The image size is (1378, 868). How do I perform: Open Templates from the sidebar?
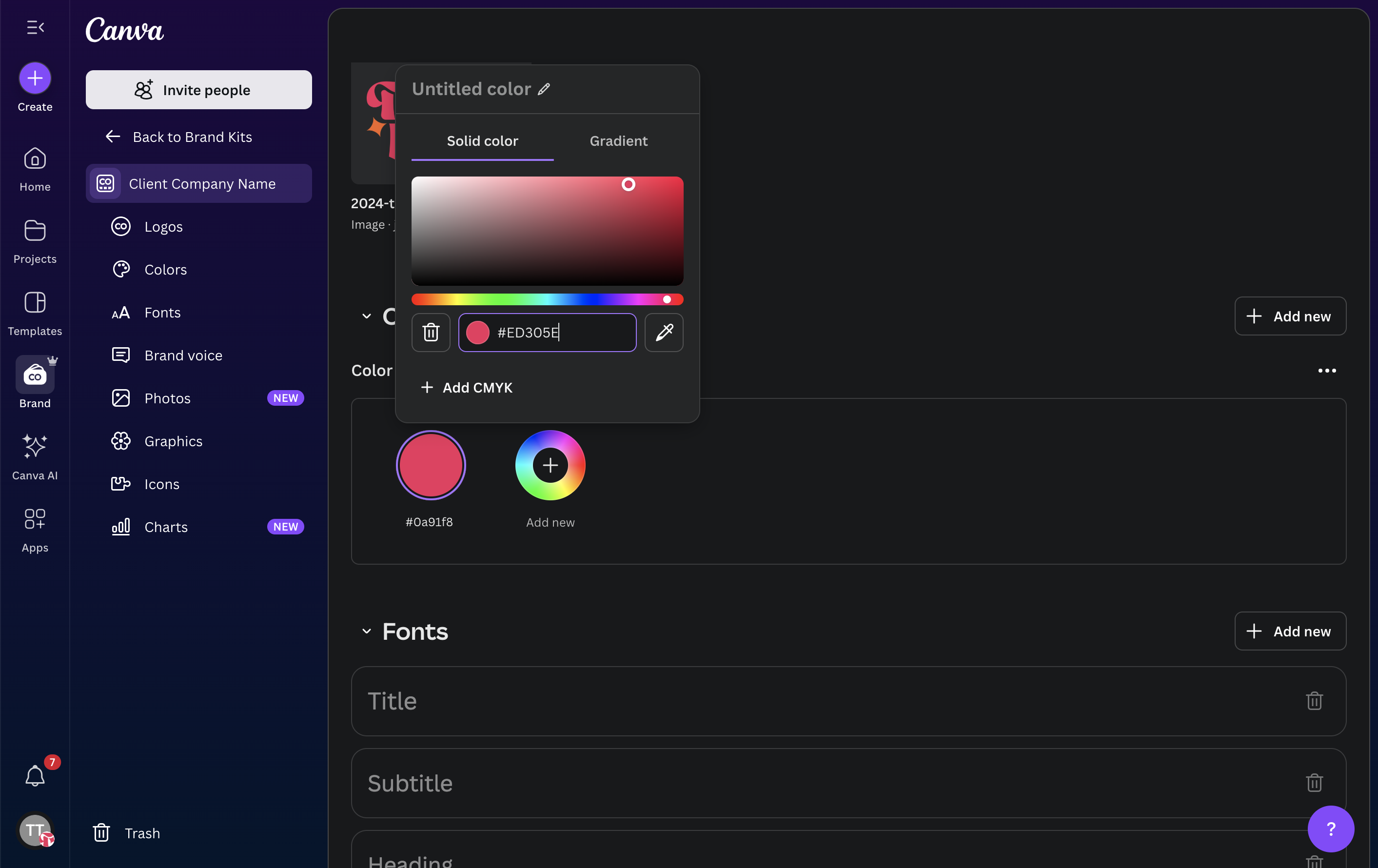point(35,314)
